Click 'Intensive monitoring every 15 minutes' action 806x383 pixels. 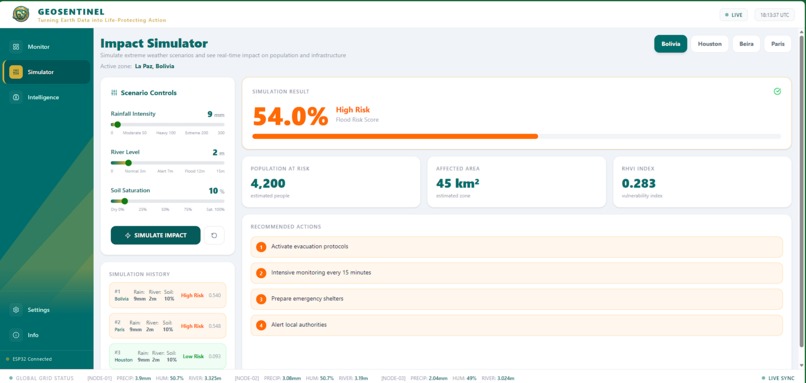[517, 273]
